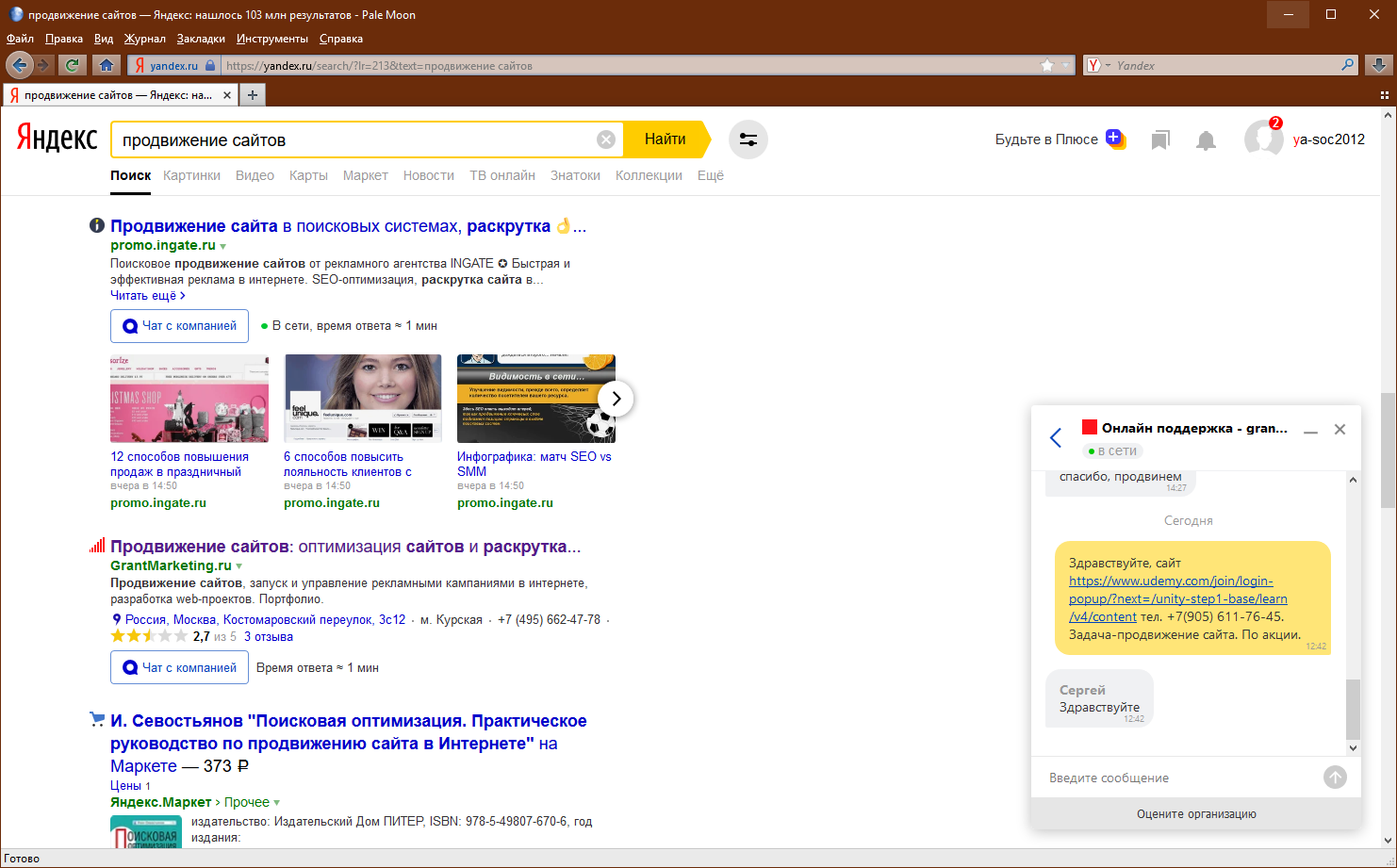Open the Журнал menu
Viewport: 1397px width, 868px height.
click(145, 39)
